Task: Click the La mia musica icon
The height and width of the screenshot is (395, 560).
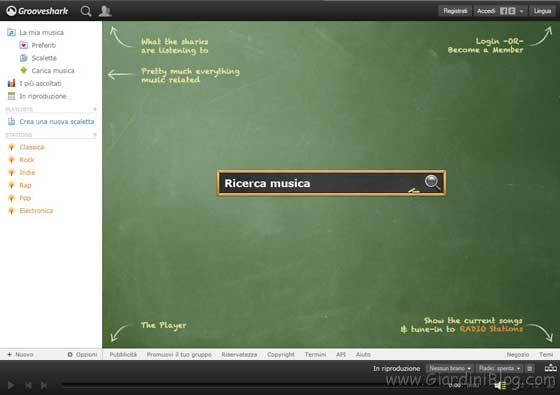Action: point(11,32)
